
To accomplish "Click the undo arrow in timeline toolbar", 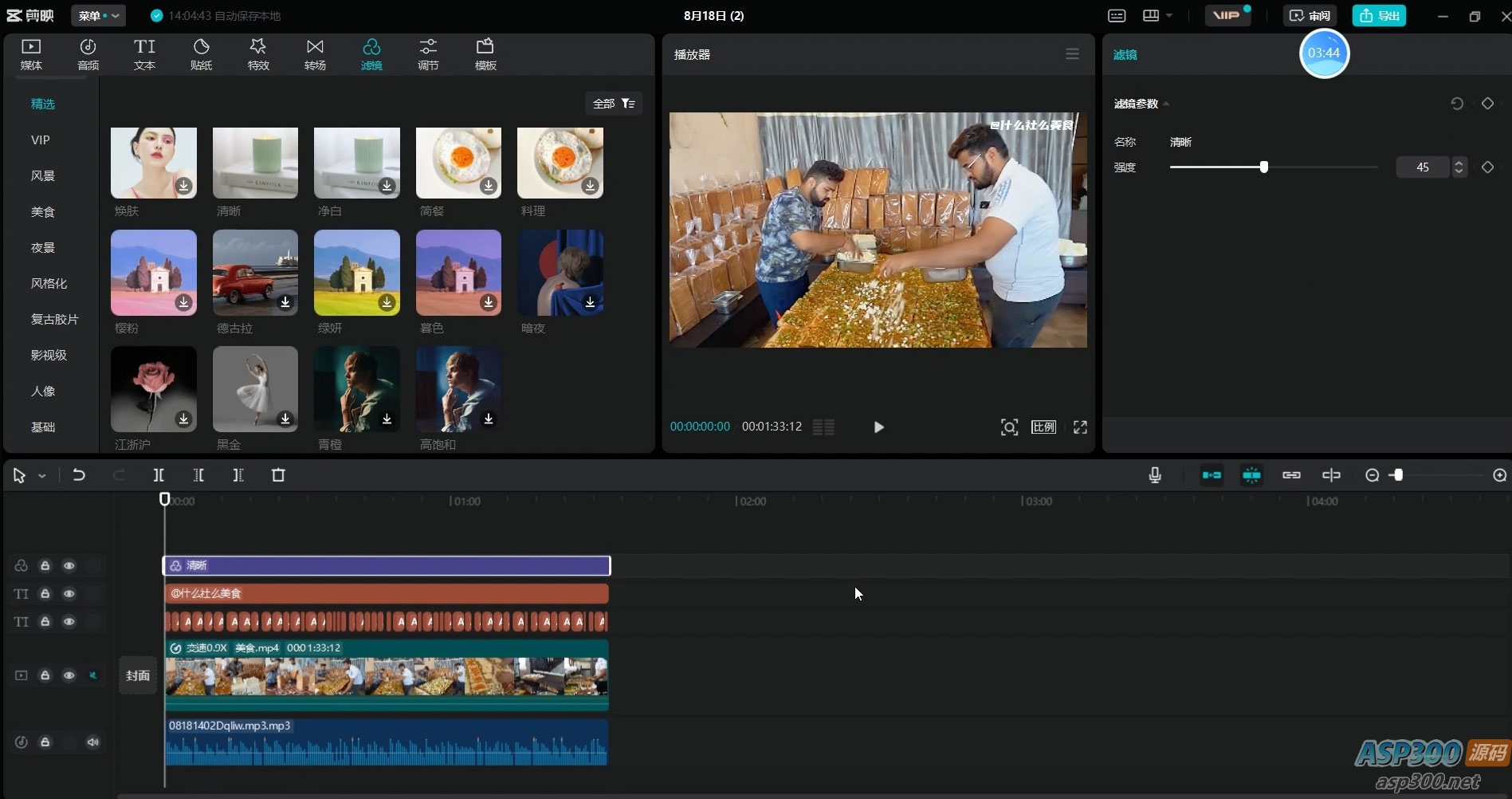I will tap(79, 475).
